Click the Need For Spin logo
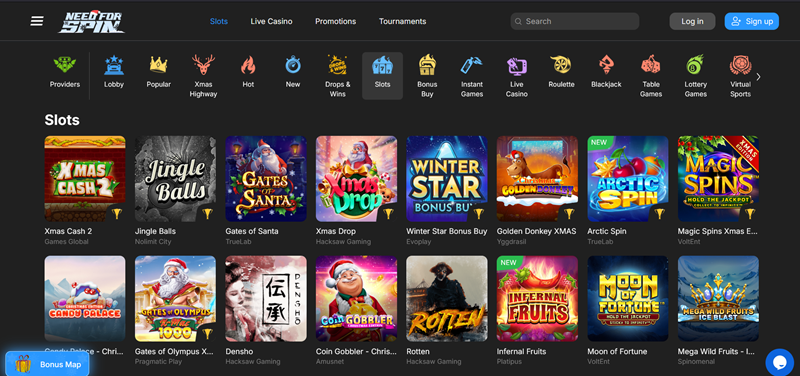 click(91, 22)
